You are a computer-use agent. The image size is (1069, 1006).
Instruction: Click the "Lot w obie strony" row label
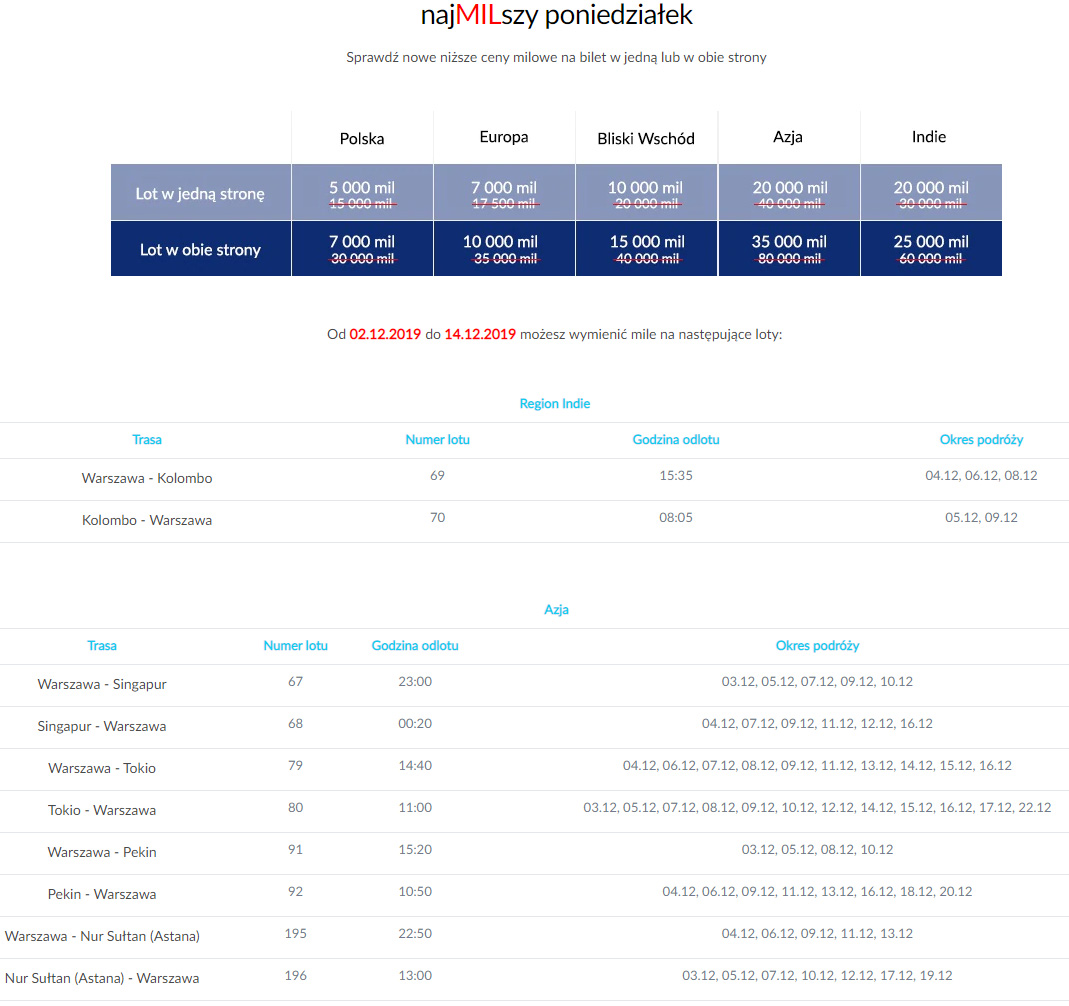click(200, 249)
